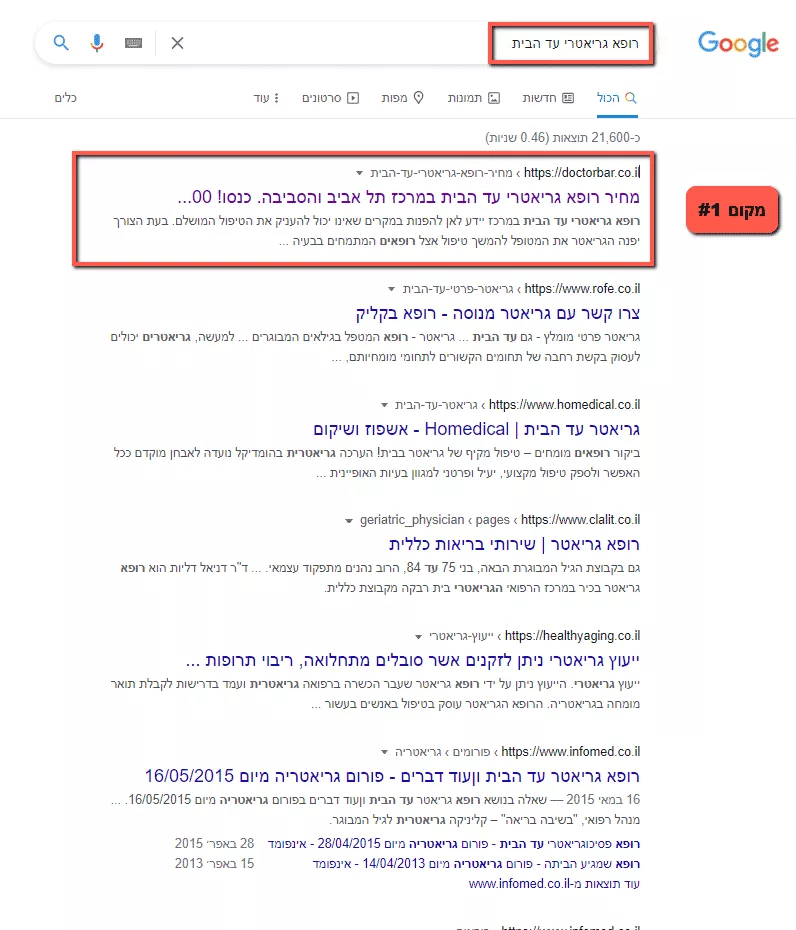Click עוד תוצאות מ-www.infomed.co.il link

[x=554, y=884]
